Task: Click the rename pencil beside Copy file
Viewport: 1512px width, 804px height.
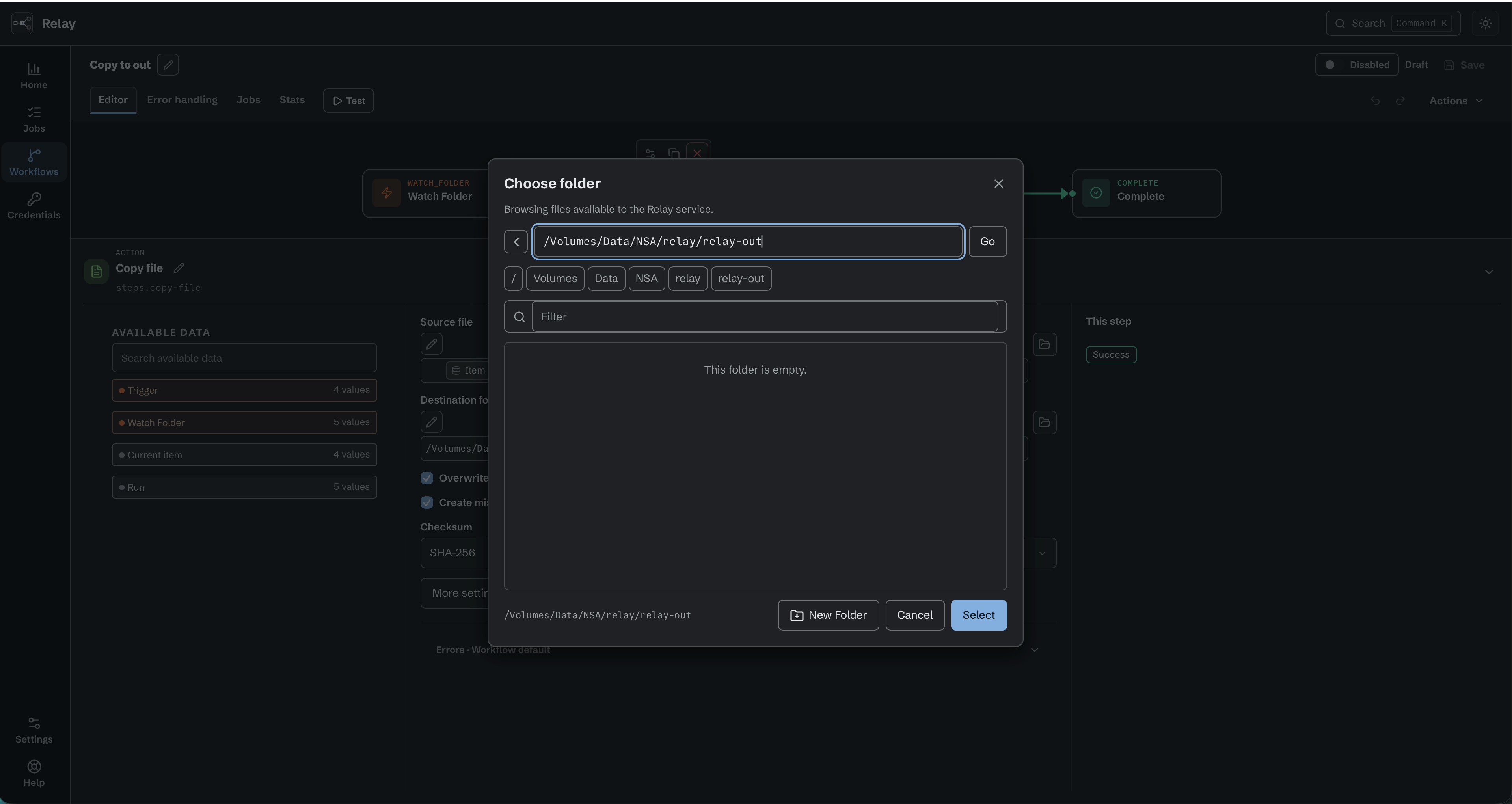Action: (179, 268)
